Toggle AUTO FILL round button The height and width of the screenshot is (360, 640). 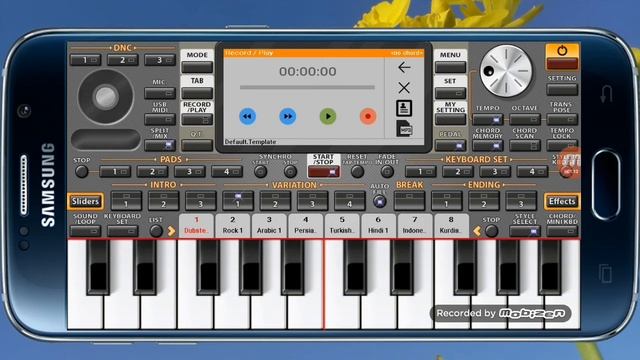coord(380,201)
